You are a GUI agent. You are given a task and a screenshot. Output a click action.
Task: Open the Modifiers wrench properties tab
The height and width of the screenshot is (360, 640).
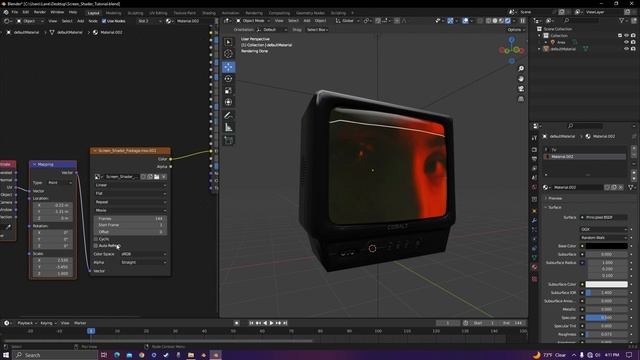tap(534, 220)
